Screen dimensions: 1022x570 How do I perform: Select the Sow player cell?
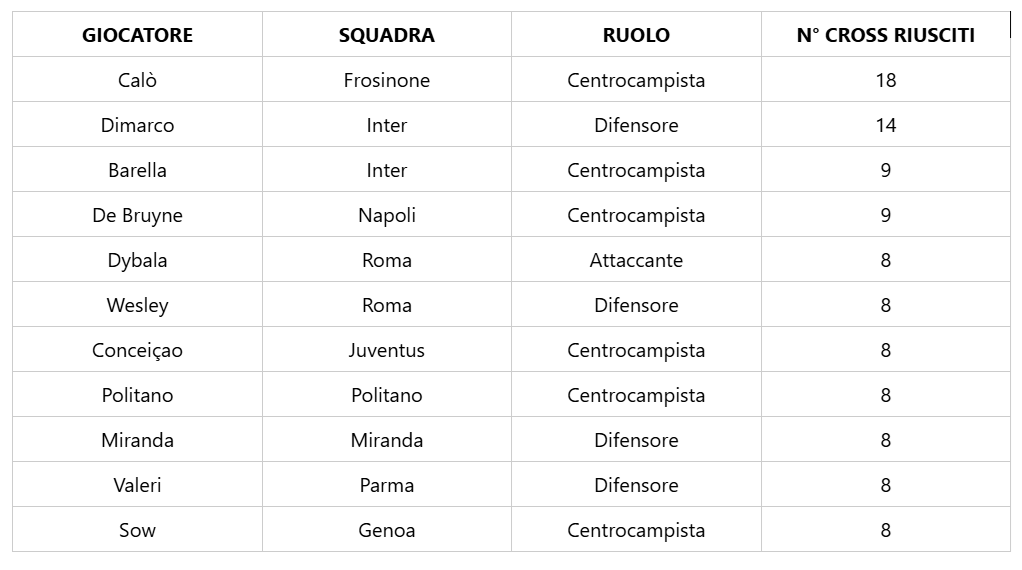click(x=138, y=529)
